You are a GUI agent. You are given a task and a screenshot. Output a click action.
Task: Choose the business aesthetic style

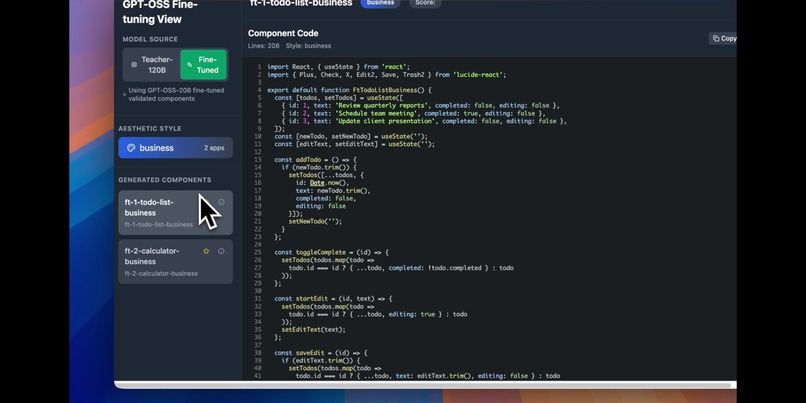tap(175, 148)
